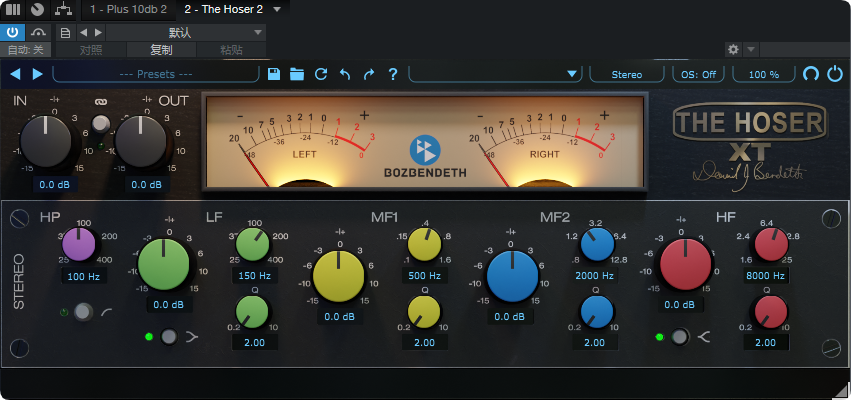Open the plugin tab list dropdown arrow
This screenshot has height=400, width=851.
coord(277,9)
